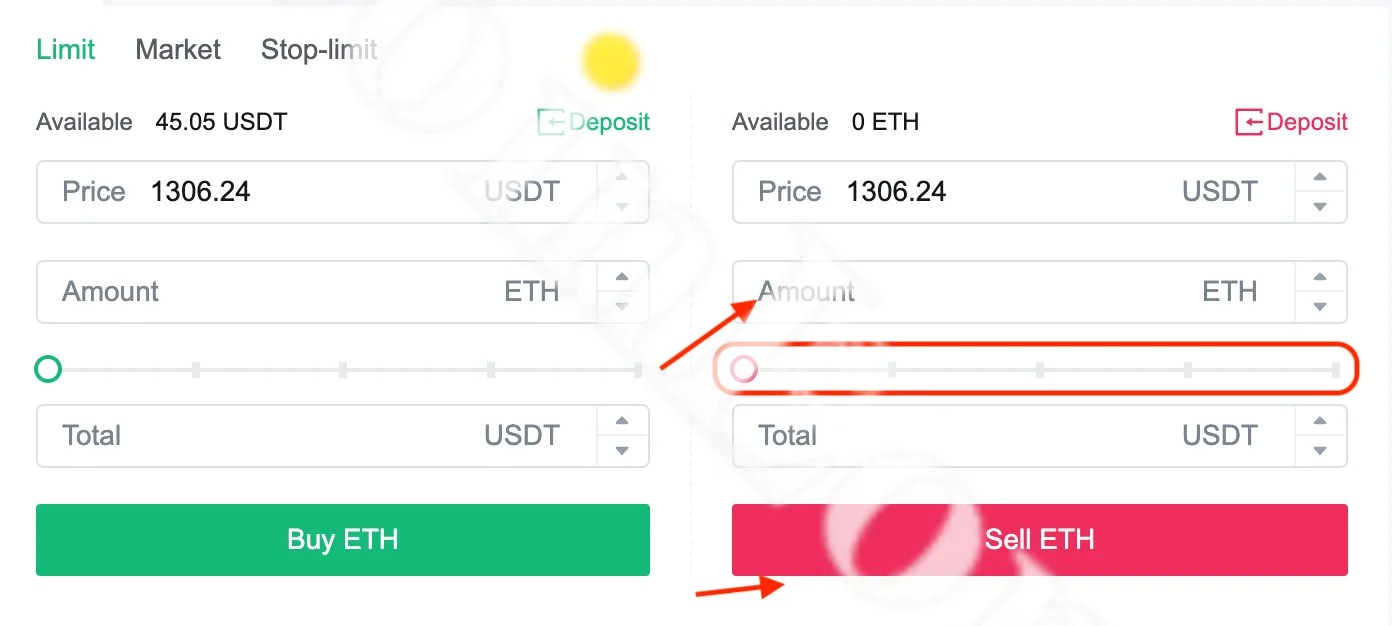Open the Stop-limit order tab

pos(318,49)
